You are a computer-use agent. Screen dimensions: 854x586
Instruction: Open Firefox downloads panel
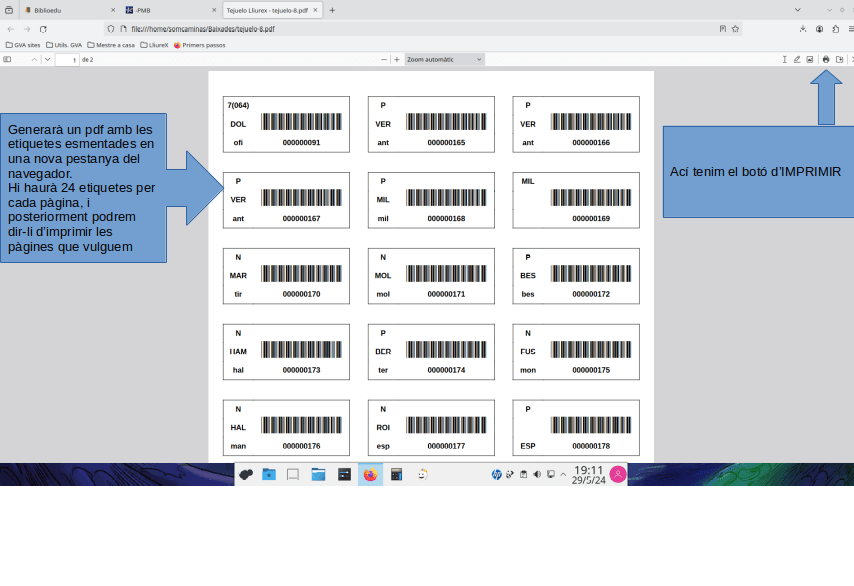pyautogui.click(x=803, y=29)
